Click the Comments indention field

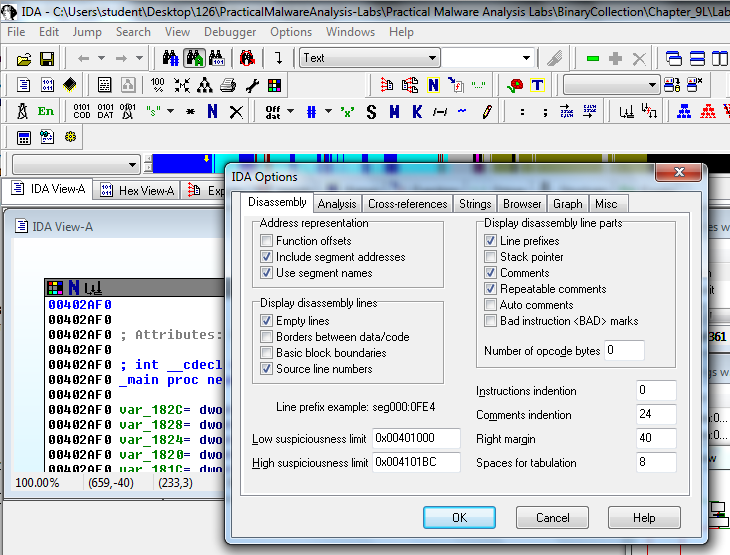pos(656,414)
